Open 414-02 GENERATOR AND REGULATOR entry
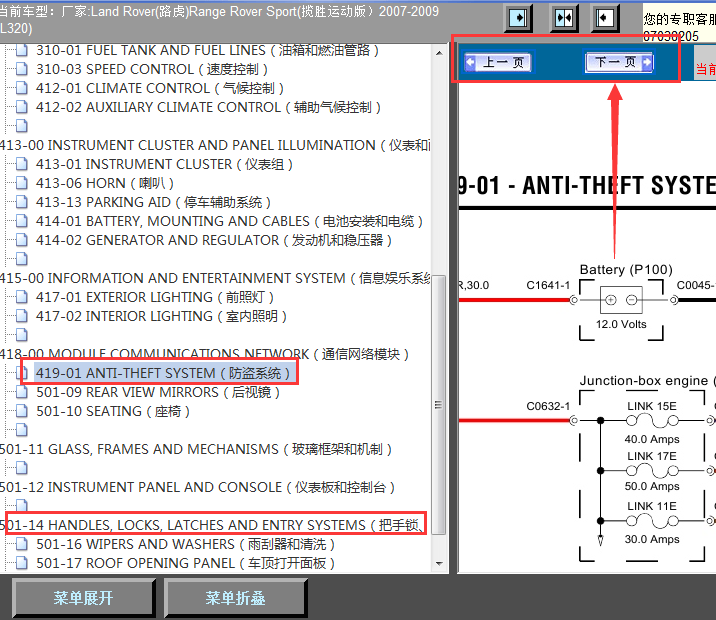This screenshot has height=620, width=716. click(214, 240)
